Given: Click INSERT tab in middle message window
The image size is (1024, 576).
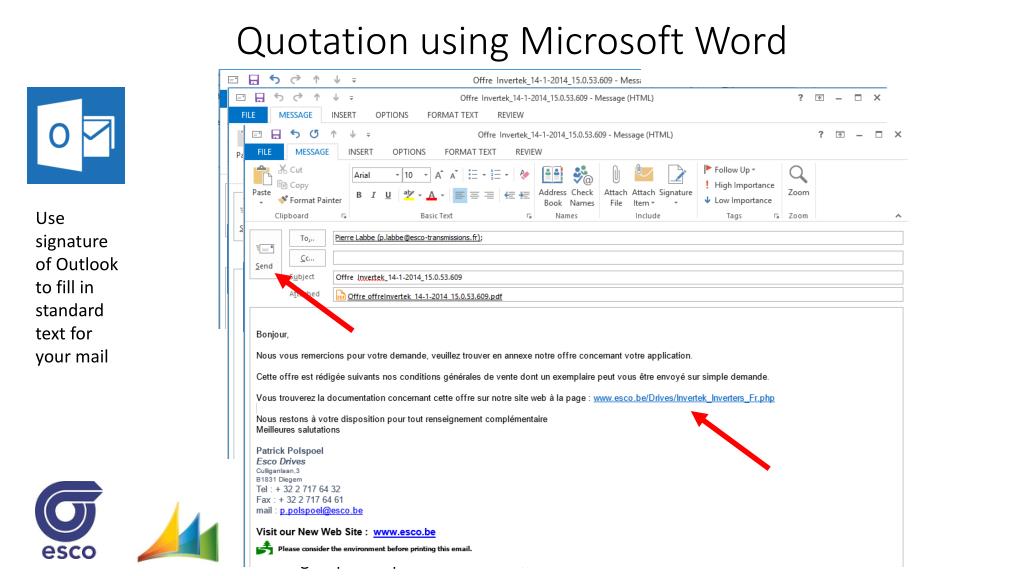Looking at the screenshot, I should click(x=344, y=115).
